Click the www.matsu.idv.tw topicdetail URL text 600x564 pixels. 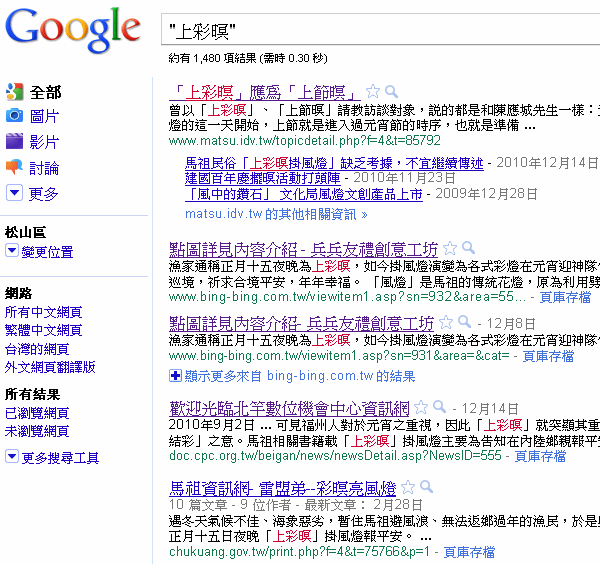click(305, 140)
